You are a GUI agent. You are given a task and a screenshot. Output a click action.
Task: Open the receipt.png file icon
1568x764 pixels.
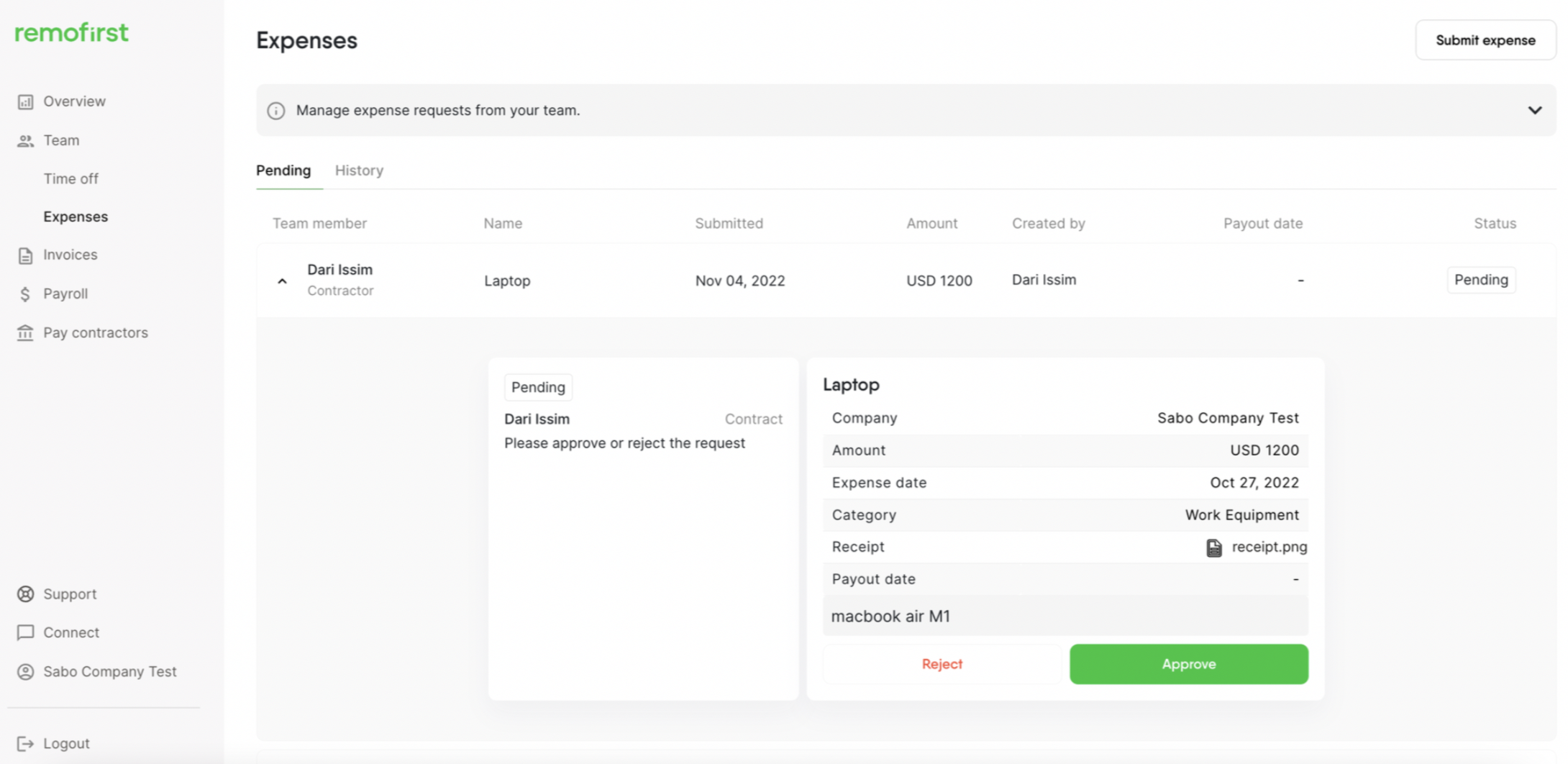[x=1213, y=547]
